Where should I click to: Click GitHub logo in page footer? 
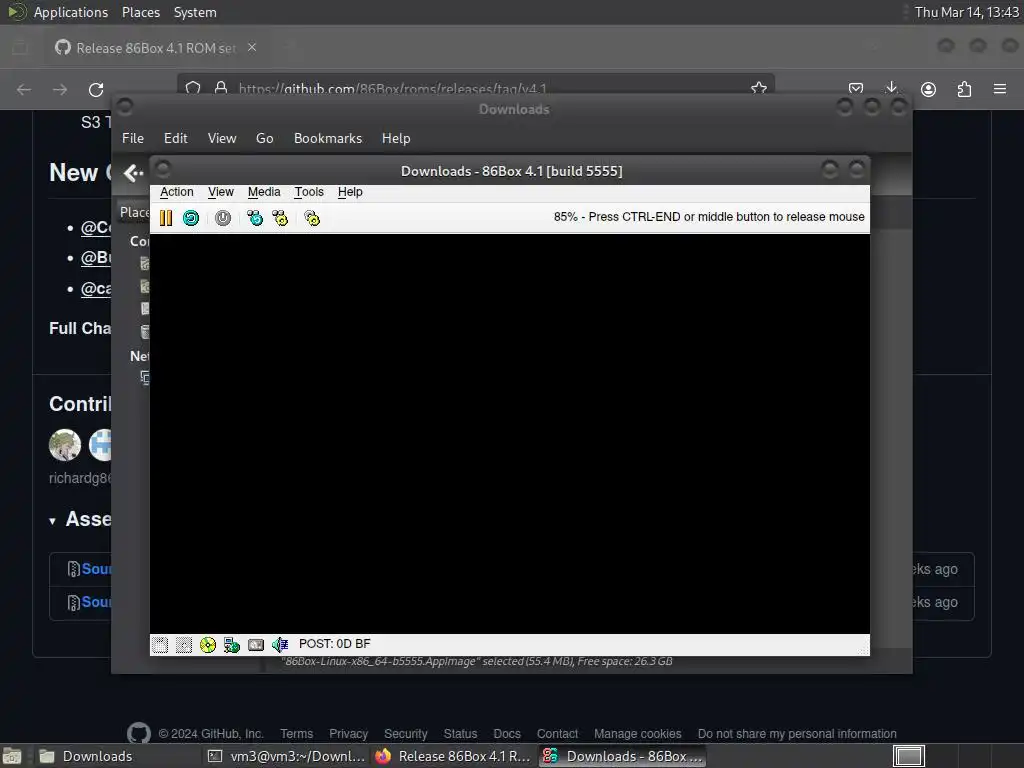138,733
